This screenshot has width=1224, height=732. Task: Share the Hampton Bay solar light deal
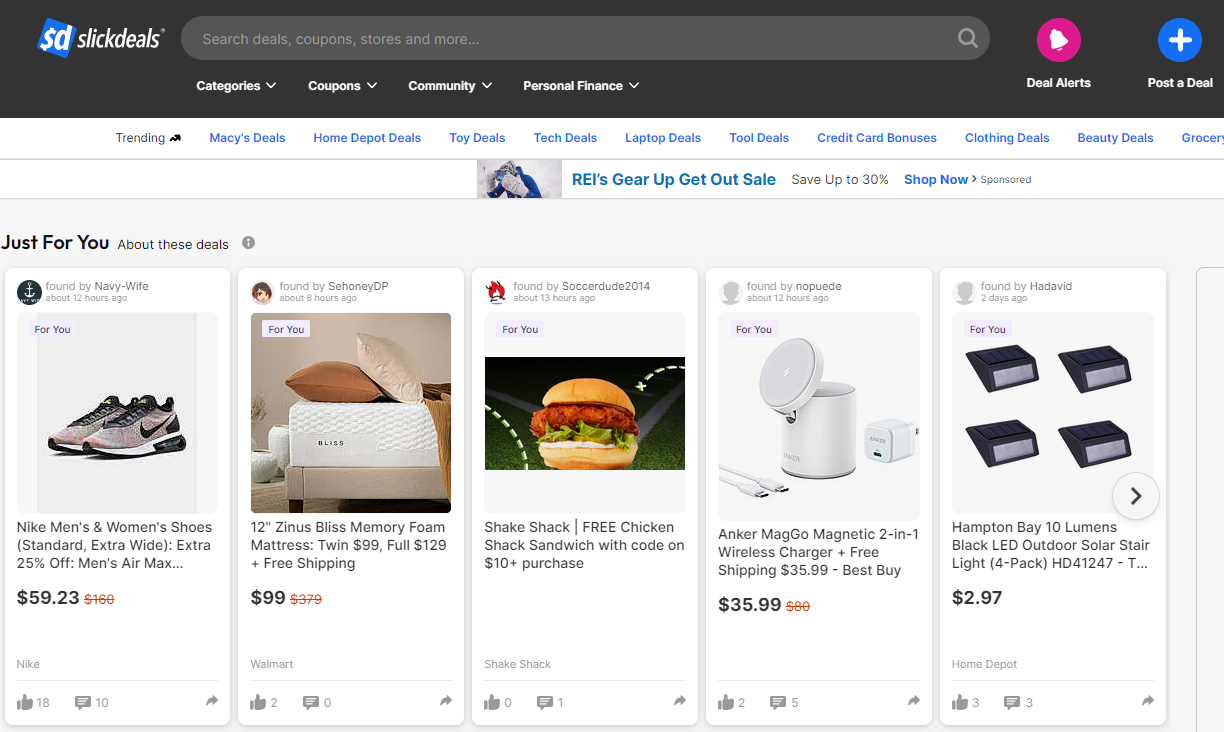1148,701
